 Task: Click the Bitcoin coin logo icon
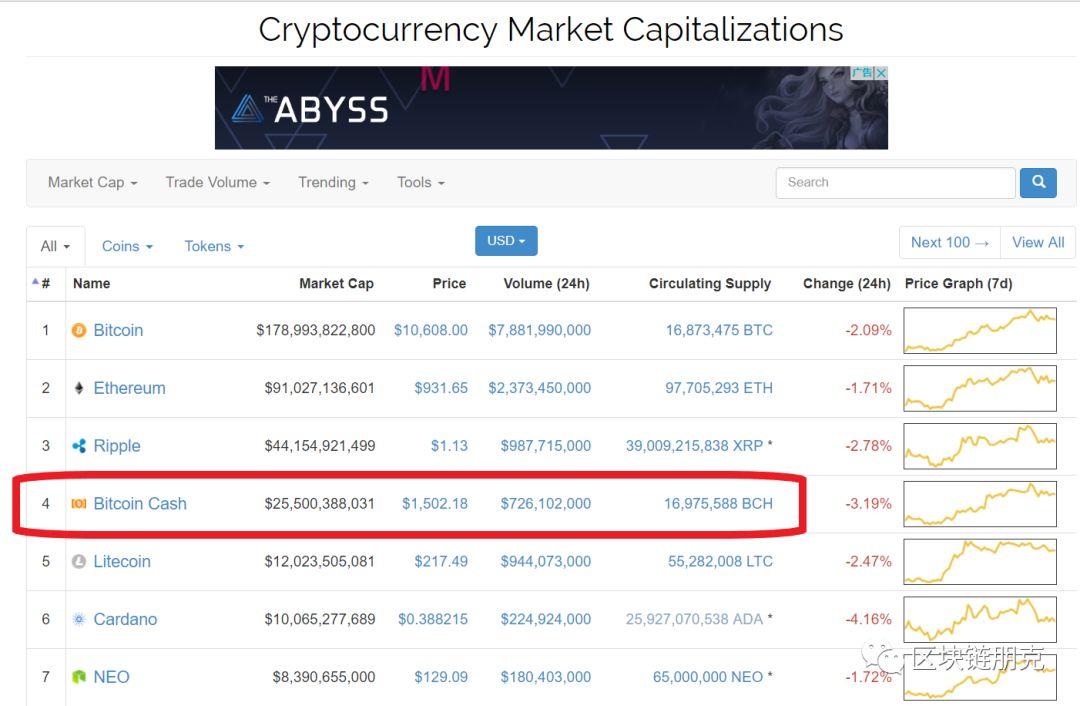point(79,331)
